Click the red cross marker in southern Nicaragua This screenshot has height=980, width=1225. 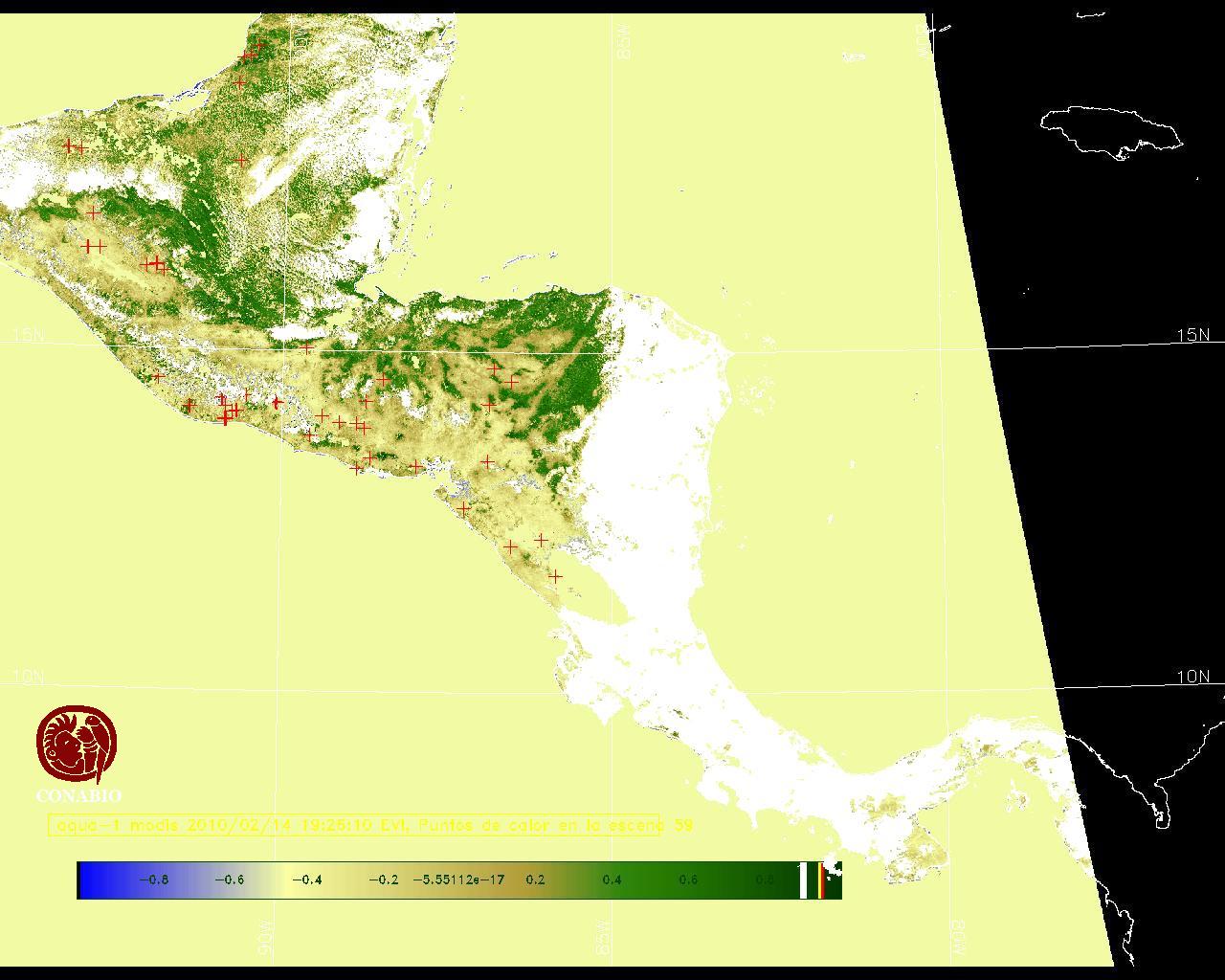click(554, 576)
